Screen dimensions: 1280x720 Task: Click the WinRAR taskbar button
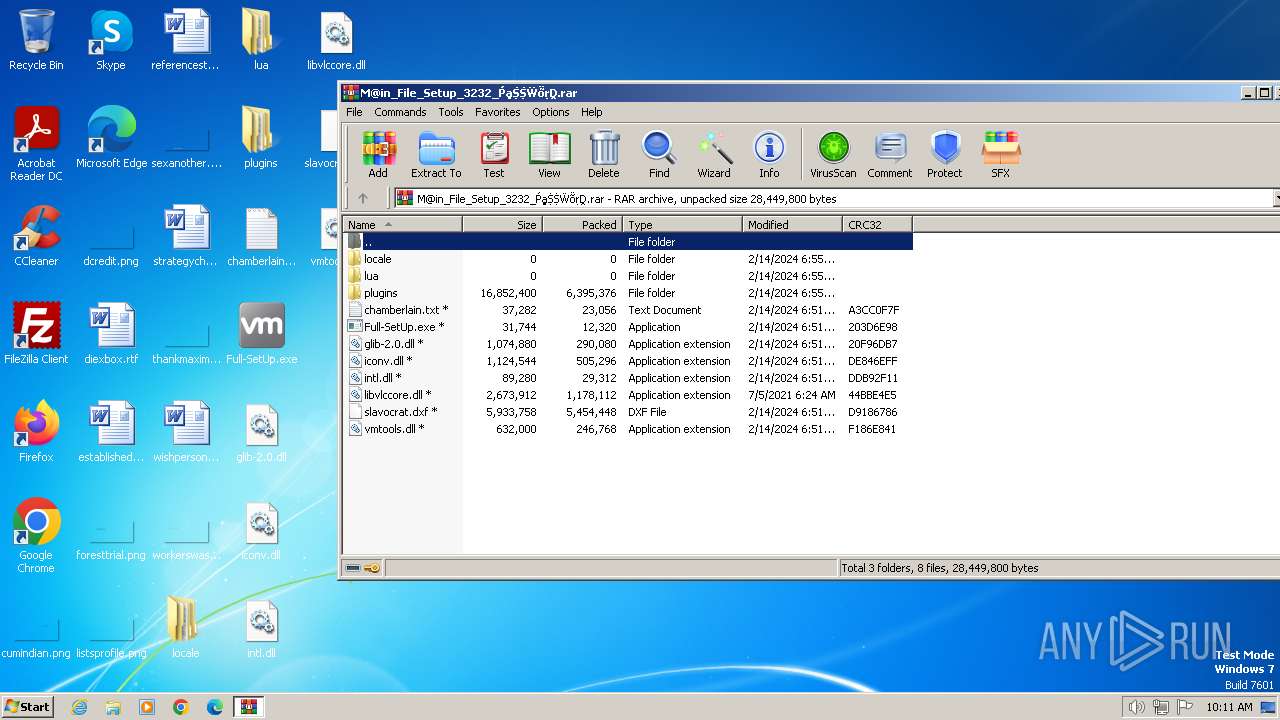(x=248, y=707)
